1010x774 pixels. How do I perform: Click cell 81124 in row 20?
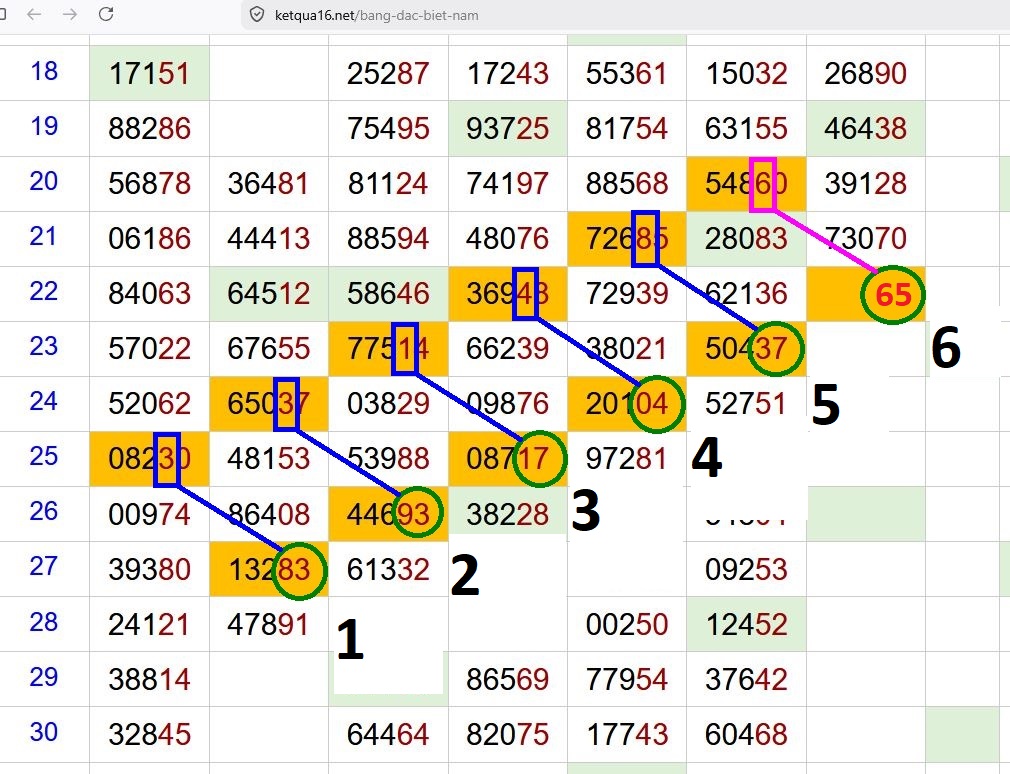tap(388, 184)
